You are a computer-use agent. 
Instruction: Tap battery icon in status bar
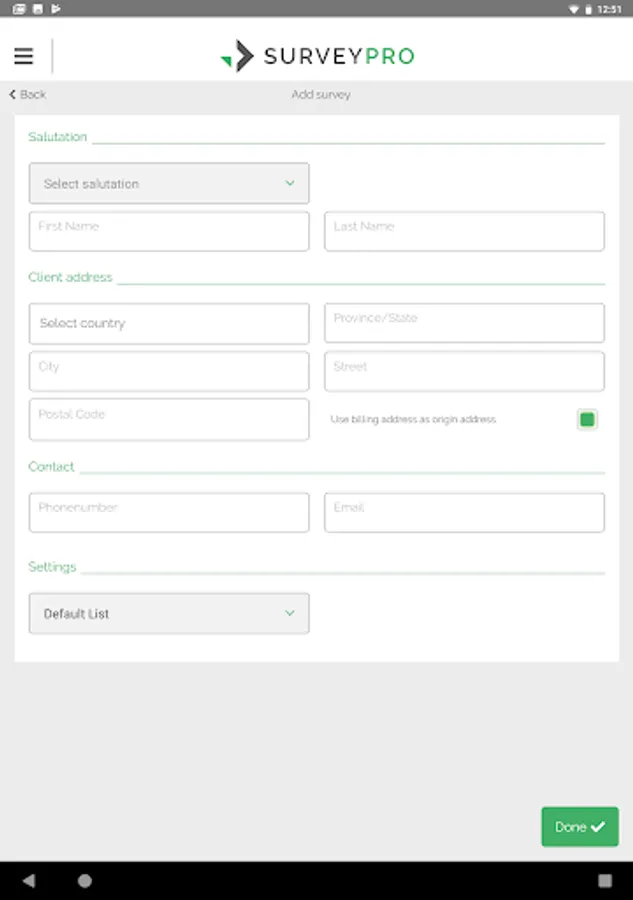(589, 9)
